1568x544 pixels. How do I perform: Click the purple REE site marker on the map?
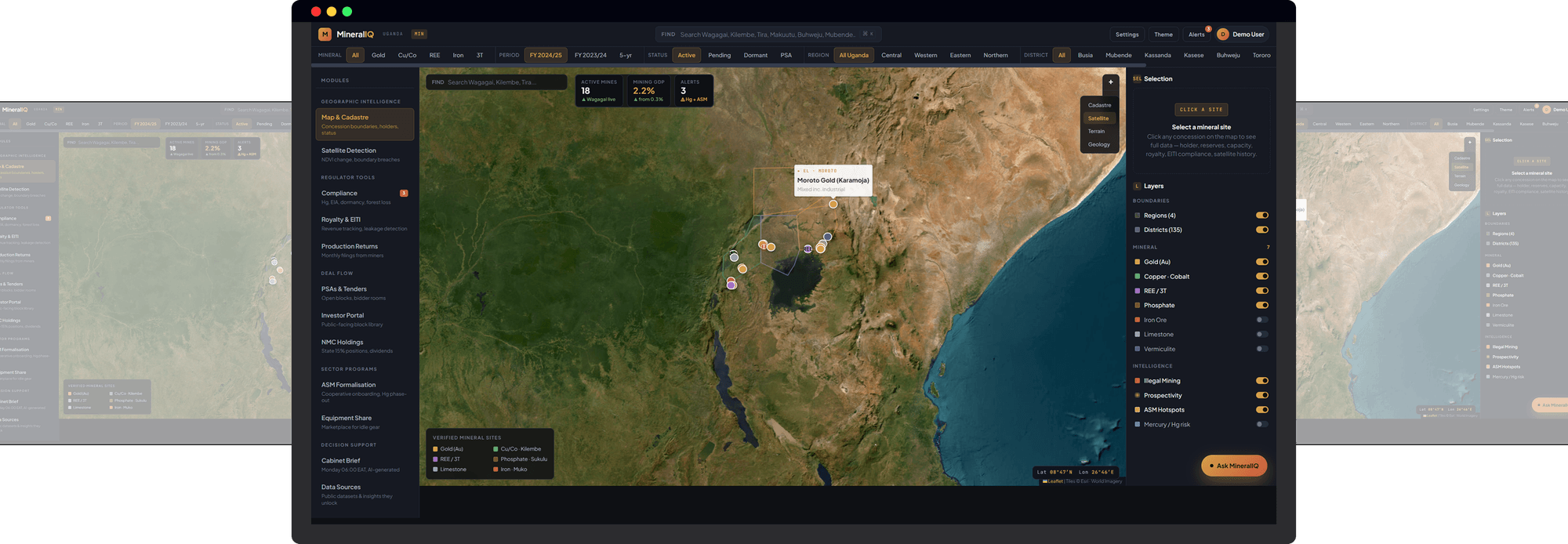808,248
